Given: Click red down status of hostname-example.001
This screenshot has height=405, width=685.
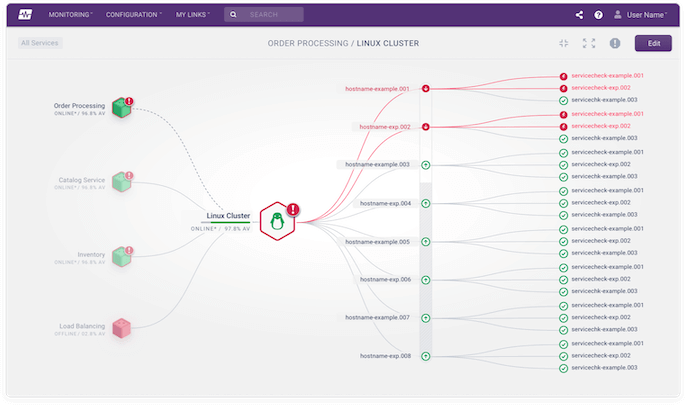Looking at the screenshot, I should 426,89.
